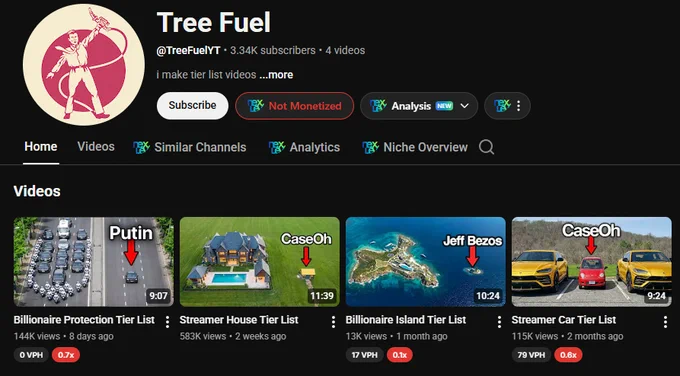Open the NexLev extension three-dot menu button
Viewport: 680px width, 376px height.
click(507, 106)
